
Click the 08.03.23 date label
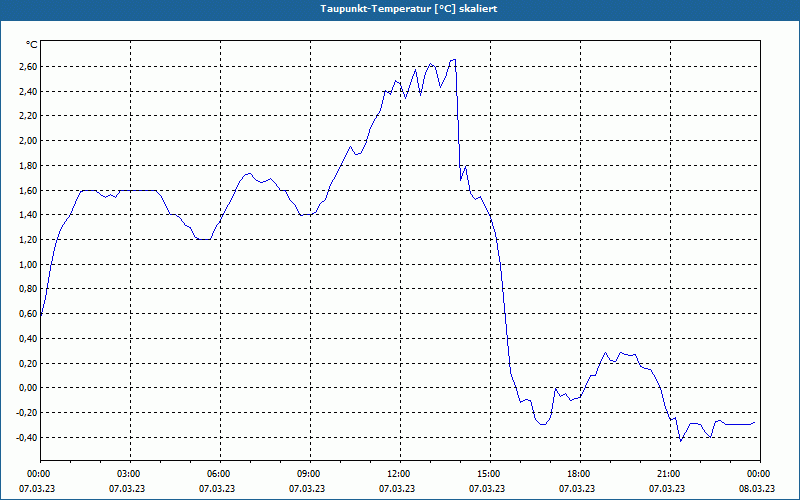click(x=757, y=489)
